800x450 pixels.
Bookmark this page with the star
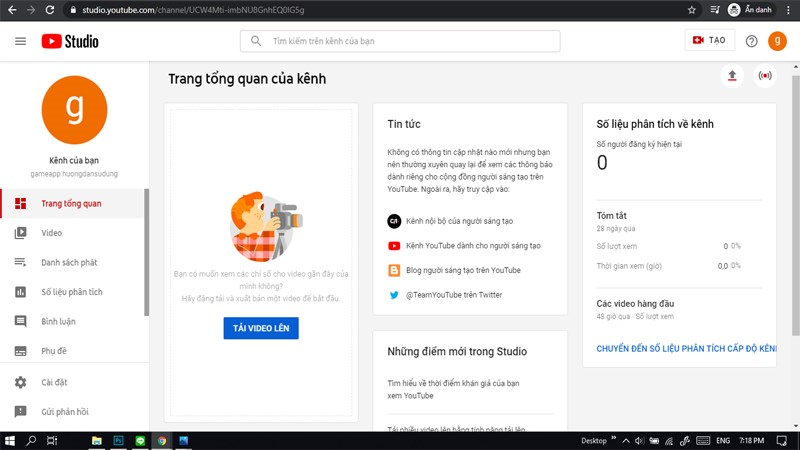point(692,10)
